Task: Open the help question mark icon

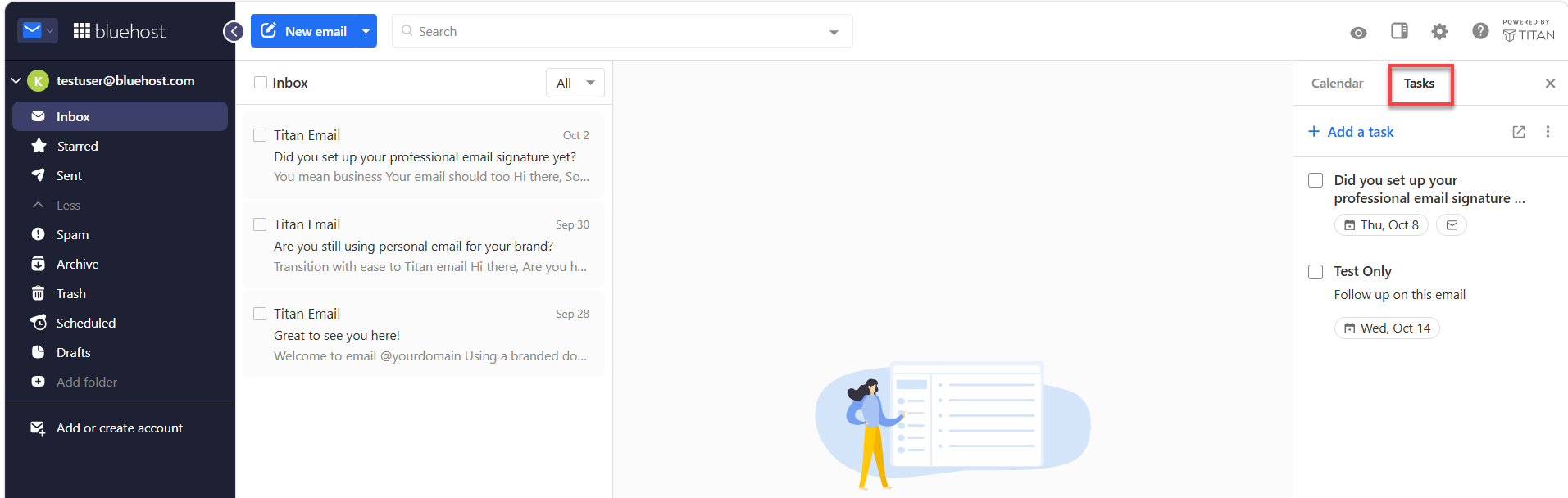Action: 1480,31
